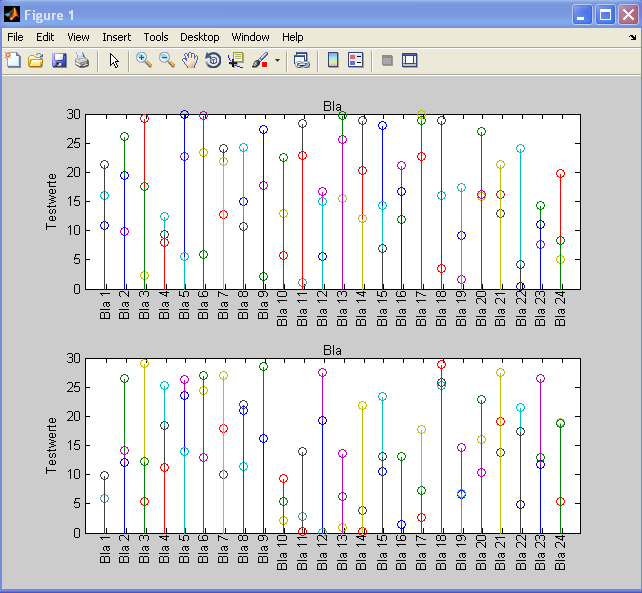Save the figure using the floppy disk icon

(59, 60)
